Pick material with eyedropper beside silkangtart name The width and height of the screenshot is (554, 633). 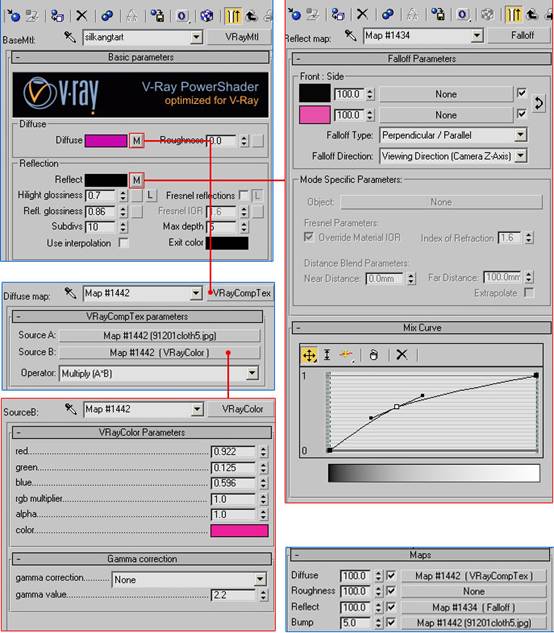[70, 37]
